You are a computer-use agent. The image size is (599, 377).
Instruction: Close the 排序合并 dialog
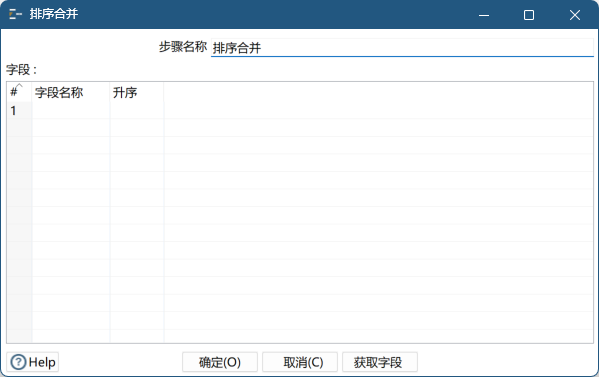point(575,15)
